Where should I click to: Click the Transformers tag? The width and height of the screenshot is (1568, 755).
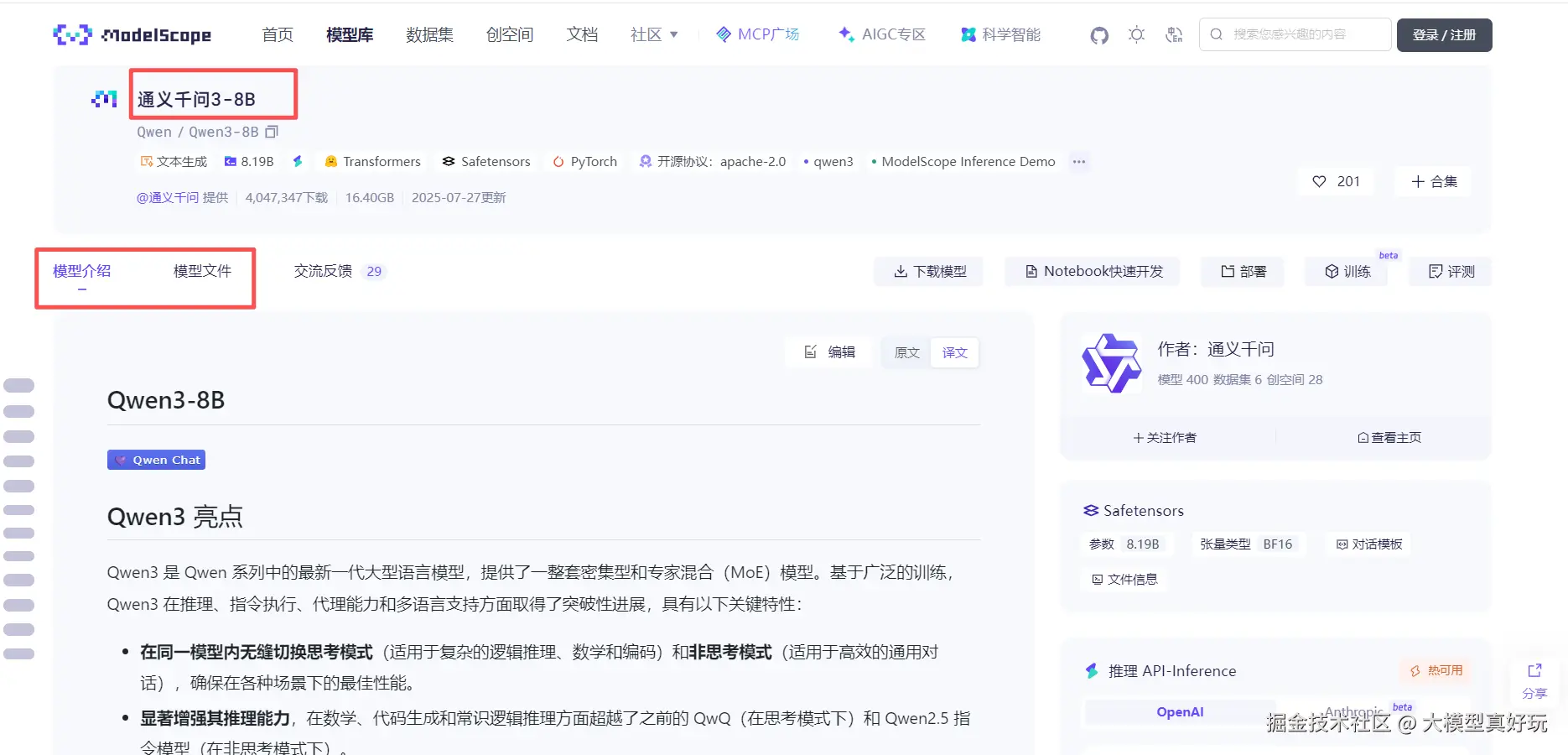[x=372, y=161]
